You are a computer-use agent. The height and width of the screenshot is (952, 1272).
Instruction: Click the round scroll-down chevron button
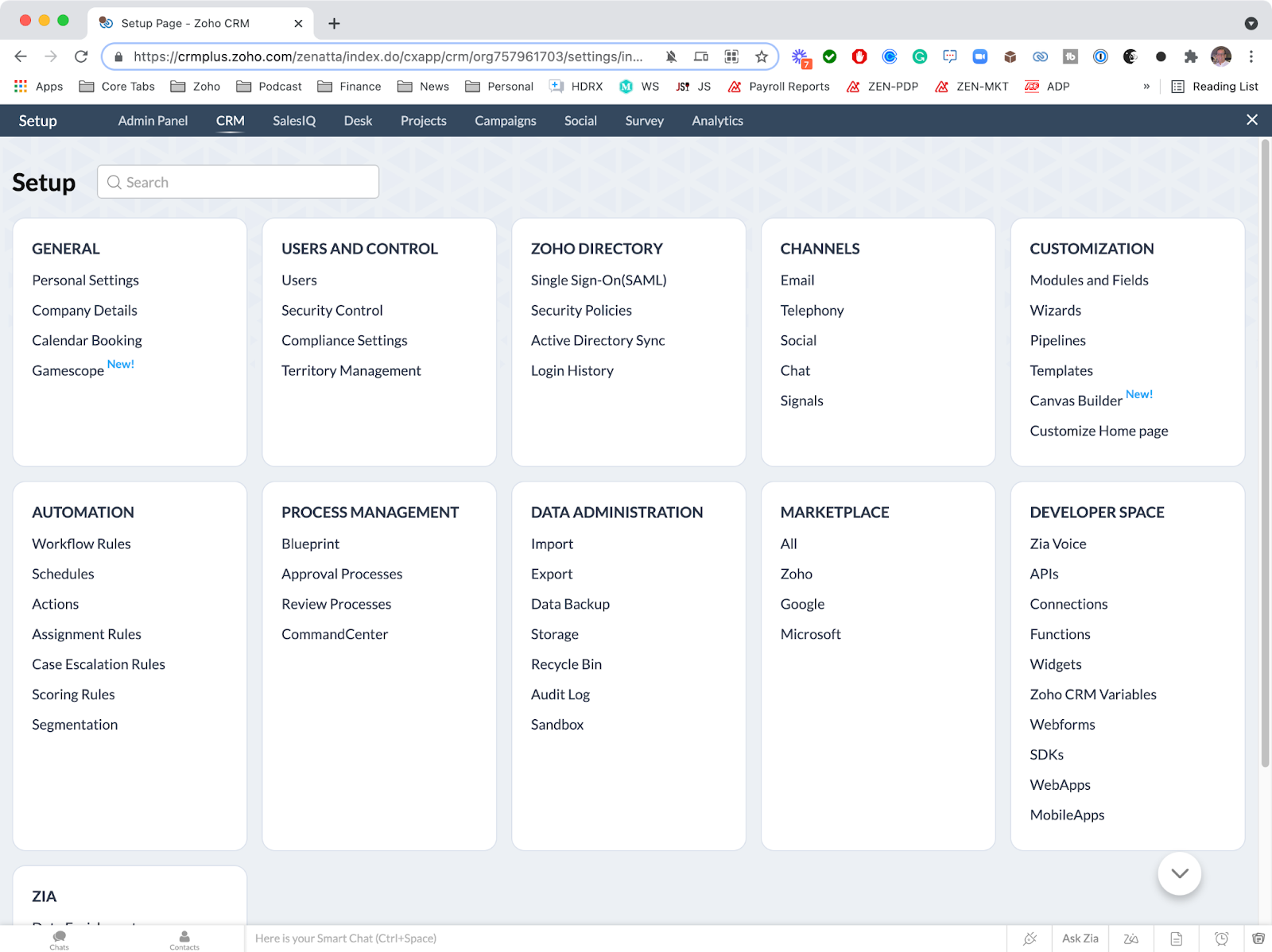coord(1180,873)
